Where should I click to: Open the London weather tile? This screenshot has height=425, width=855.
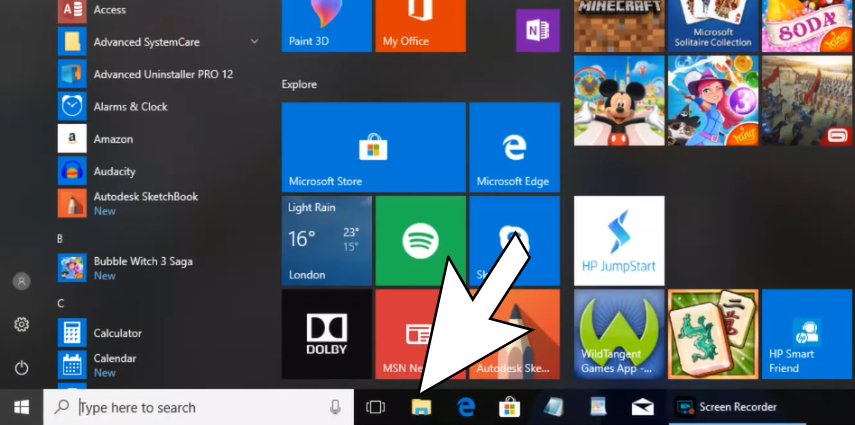click(x=327, y=241)
